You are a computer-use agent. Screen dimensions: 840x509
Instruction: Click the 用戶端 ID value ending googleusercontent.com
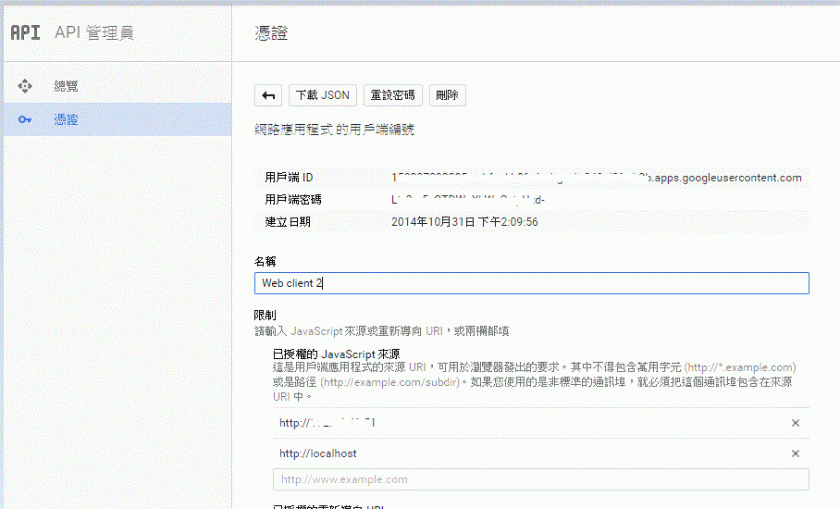click(x=596, y=178)
